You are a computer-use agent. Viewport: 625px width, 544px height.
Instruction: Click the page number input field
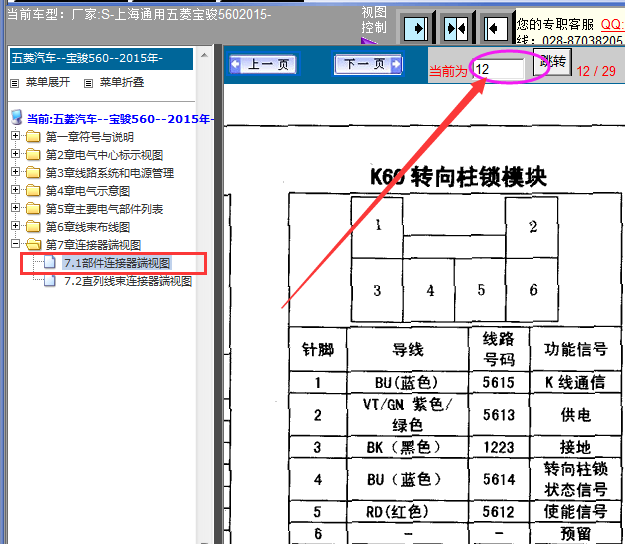pyautogui.click(x=498, y=69)
